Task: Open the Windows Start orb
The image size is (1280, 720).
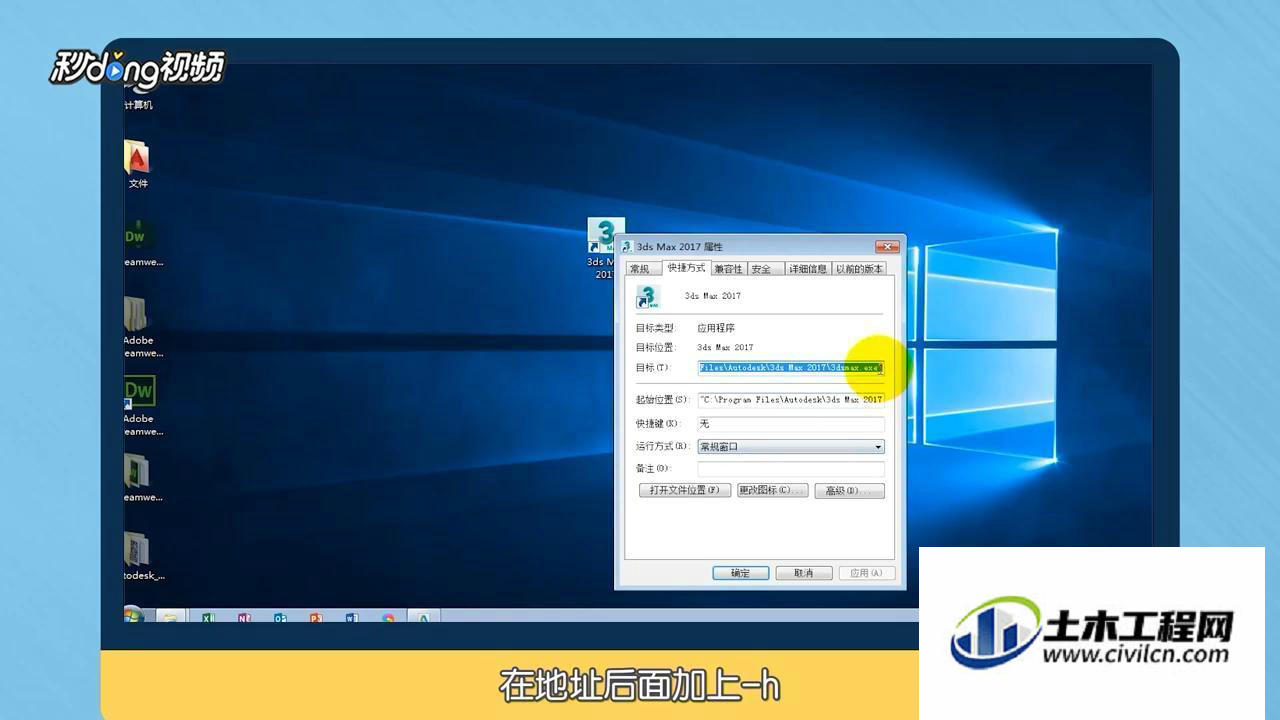Action: [x=133, y=615]
